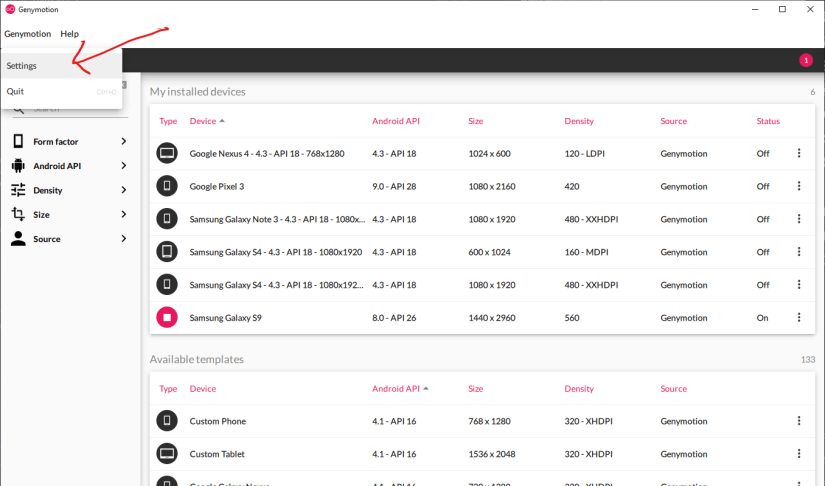Click the Custom Phone template icon
Screen dimensions: 825x486
coord(167,421)
